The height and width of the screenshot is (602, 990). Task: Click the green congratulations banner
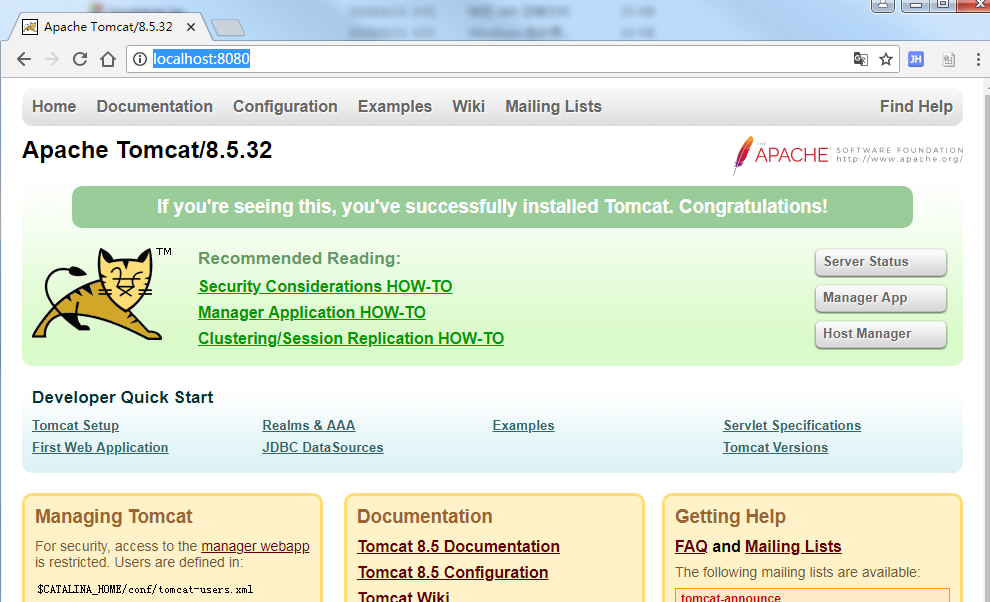tap(492, 207)
